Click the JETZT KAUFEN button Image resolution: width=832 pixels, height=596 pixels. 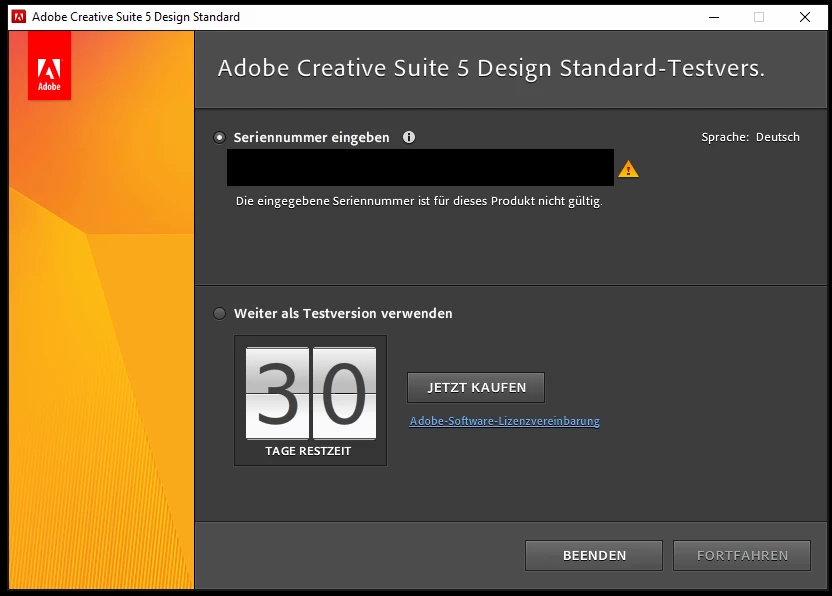[476, 387]
